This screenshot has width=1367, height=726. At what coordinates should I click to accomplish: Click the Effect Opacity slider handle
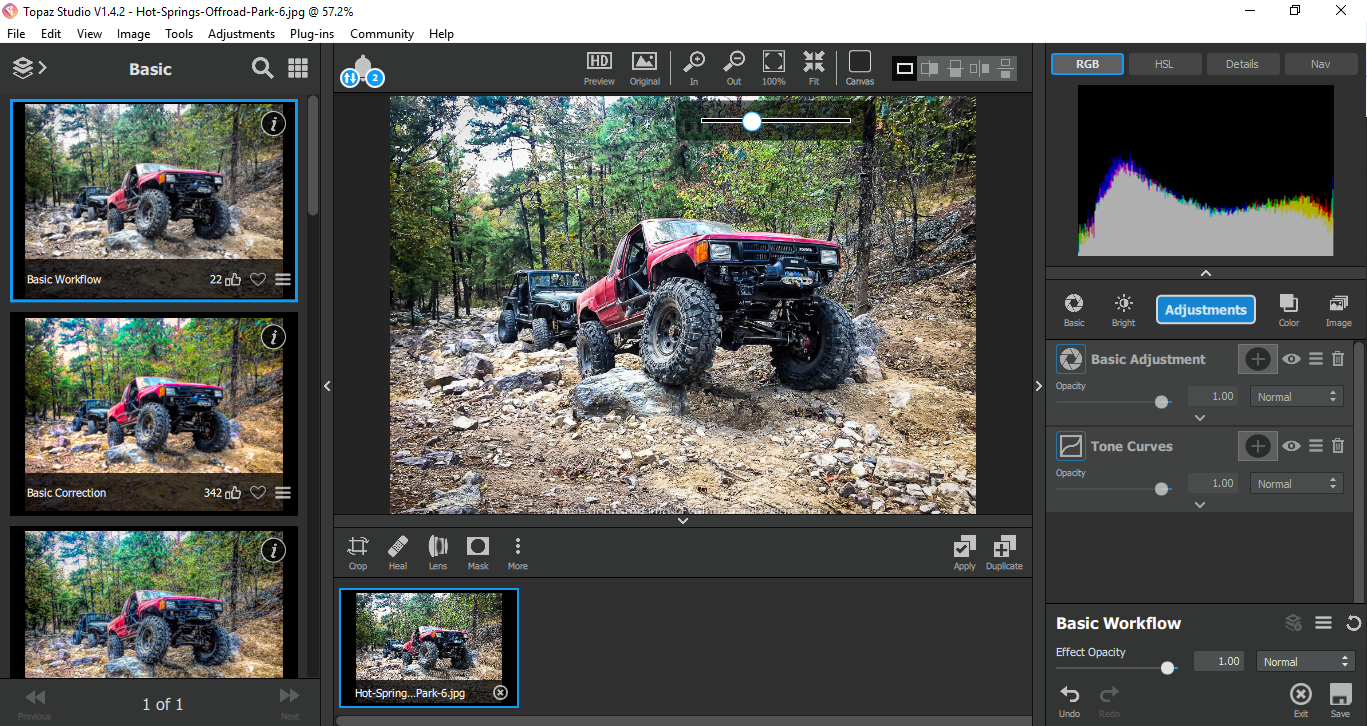[1167, 667]
